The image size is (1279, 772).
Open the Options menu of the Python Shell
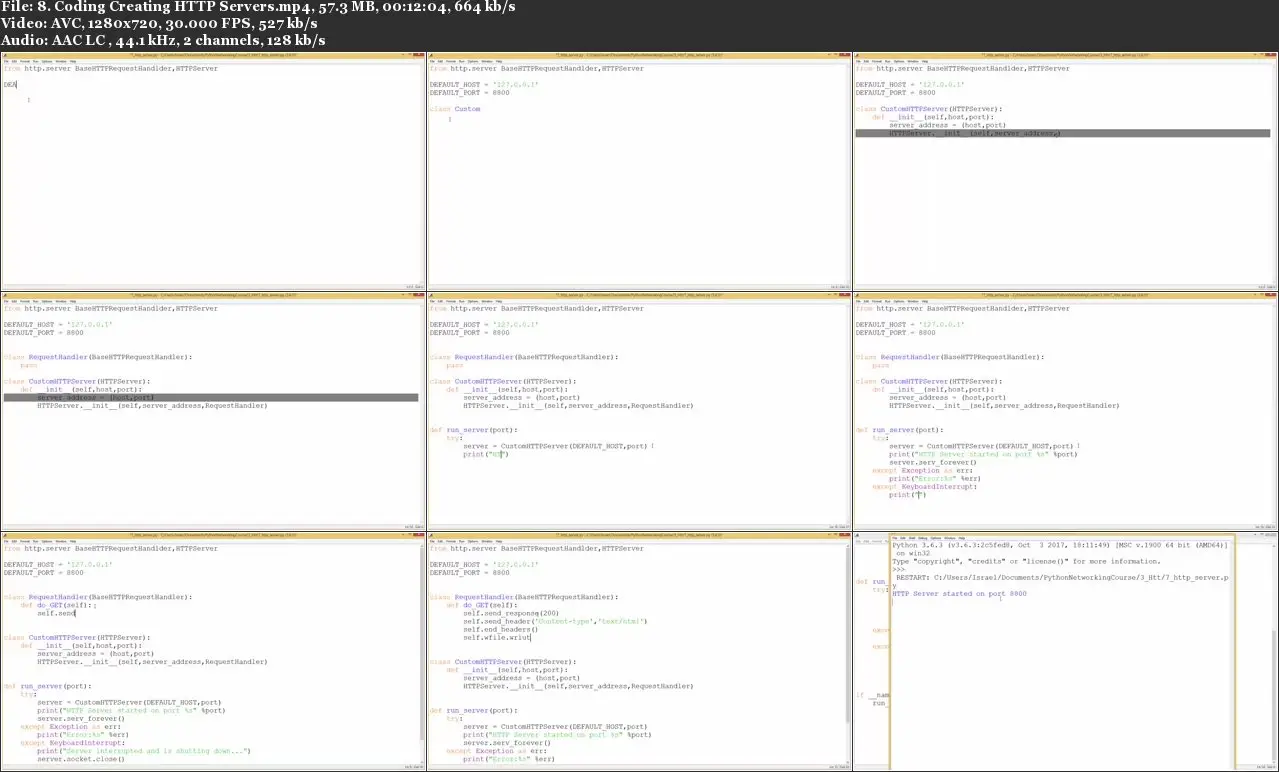click(933, 536)
